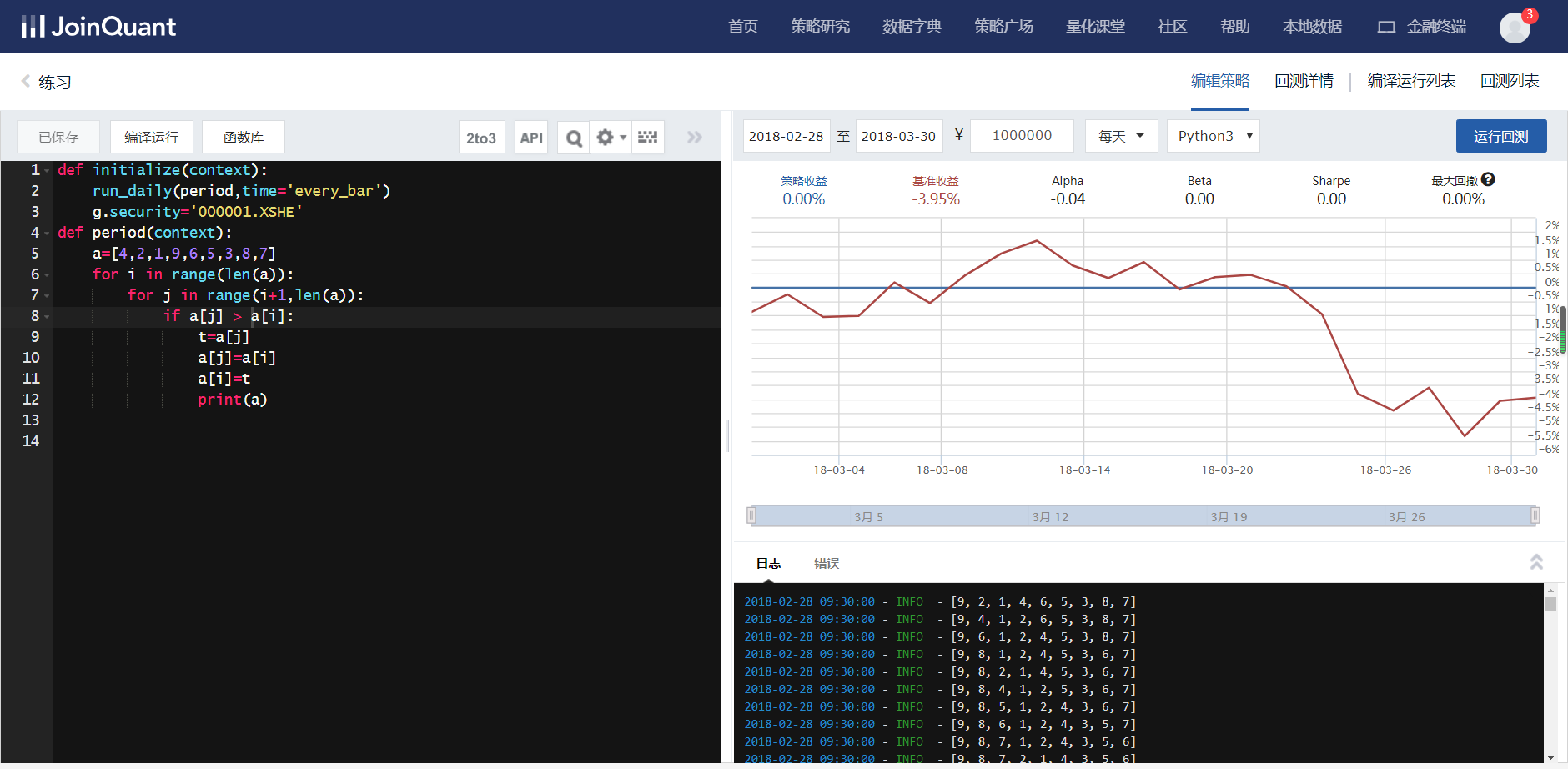Open the editor settings gear icon
1568x769 pixels.
pos(606,138)
